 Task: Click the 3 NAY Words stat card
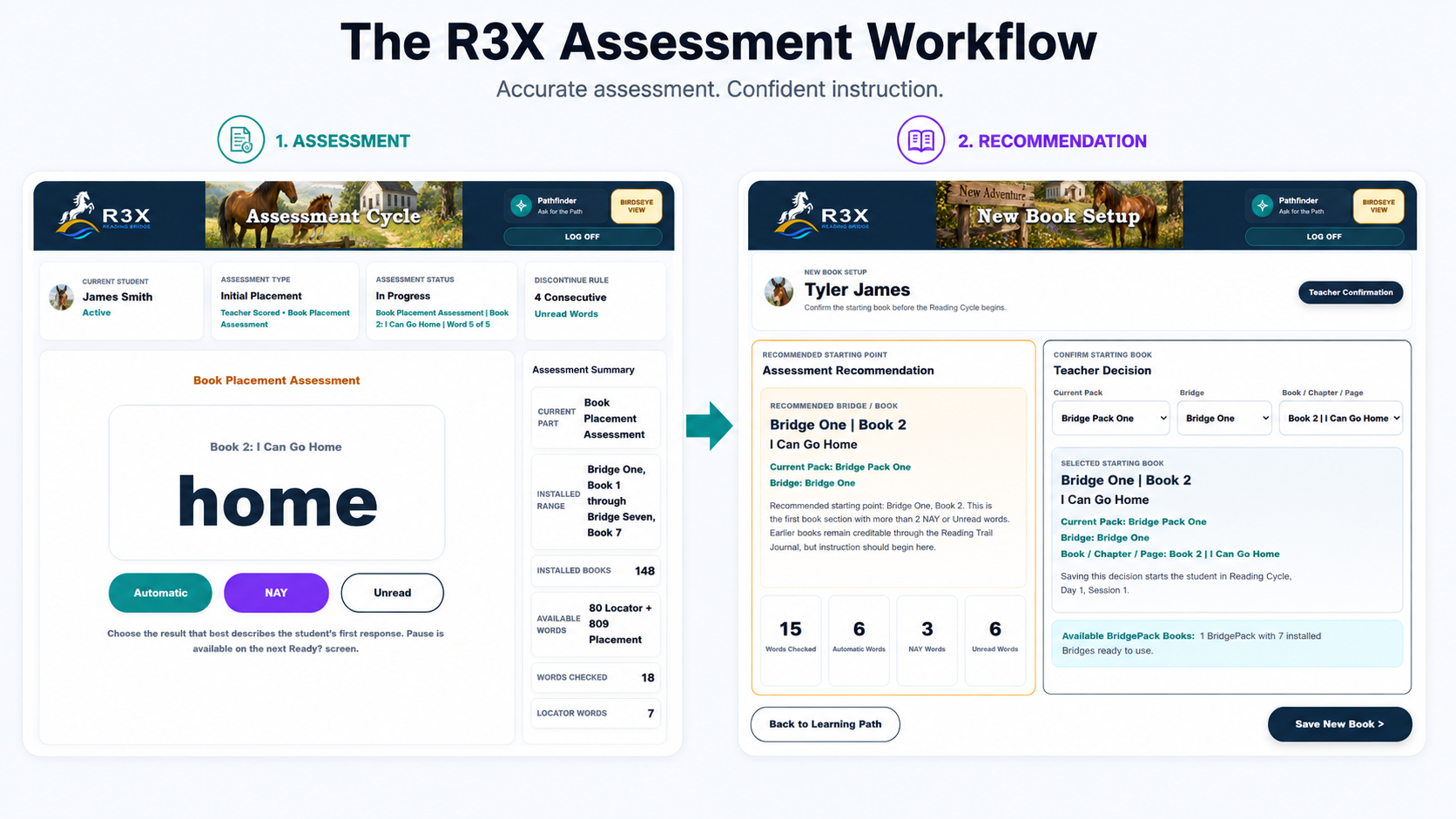(x=927, y=640)
